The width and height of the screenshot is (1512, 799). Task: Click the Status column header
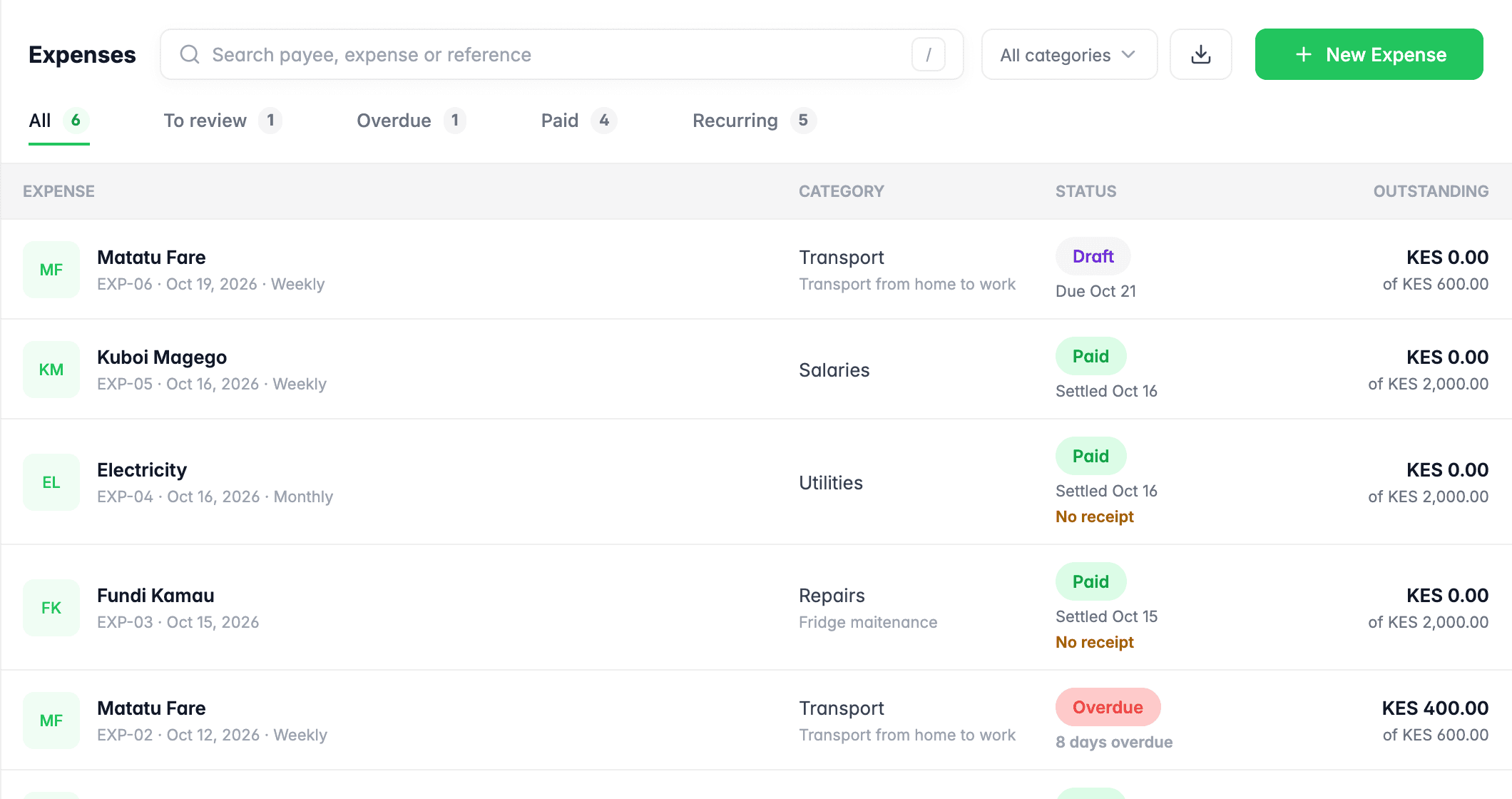coord(1086,191)
